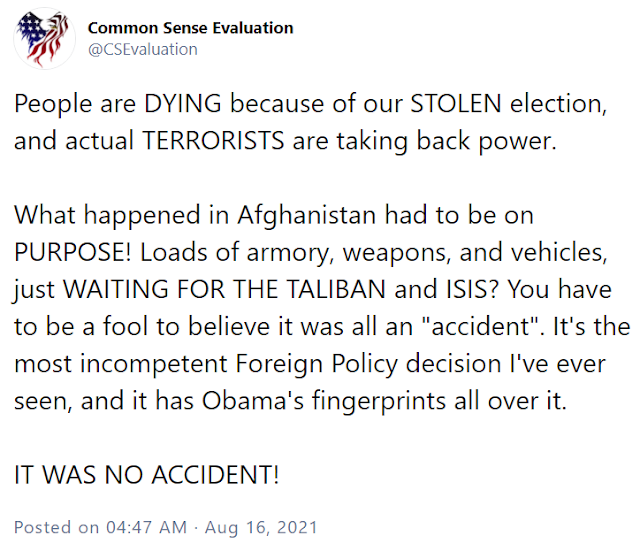This screenshot has height=551, width=640.
Task: Select the word TALIBAN
Action: point(336,289)
